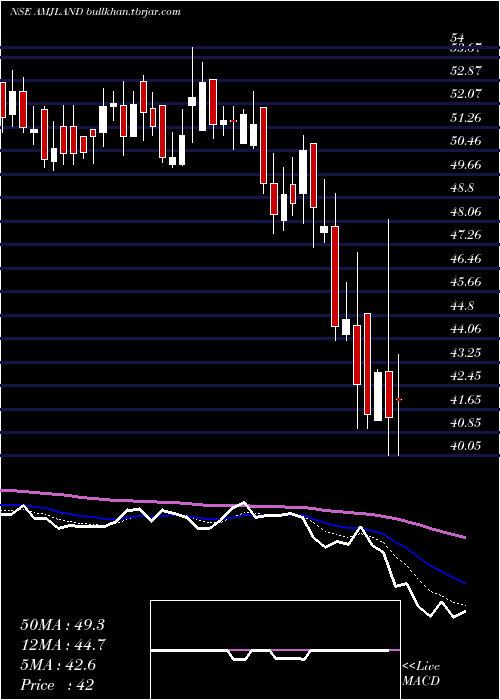Viewport: 500px width, 700px height.
Task: Select the 41.65 price axis label
Action: pos(467,400)
